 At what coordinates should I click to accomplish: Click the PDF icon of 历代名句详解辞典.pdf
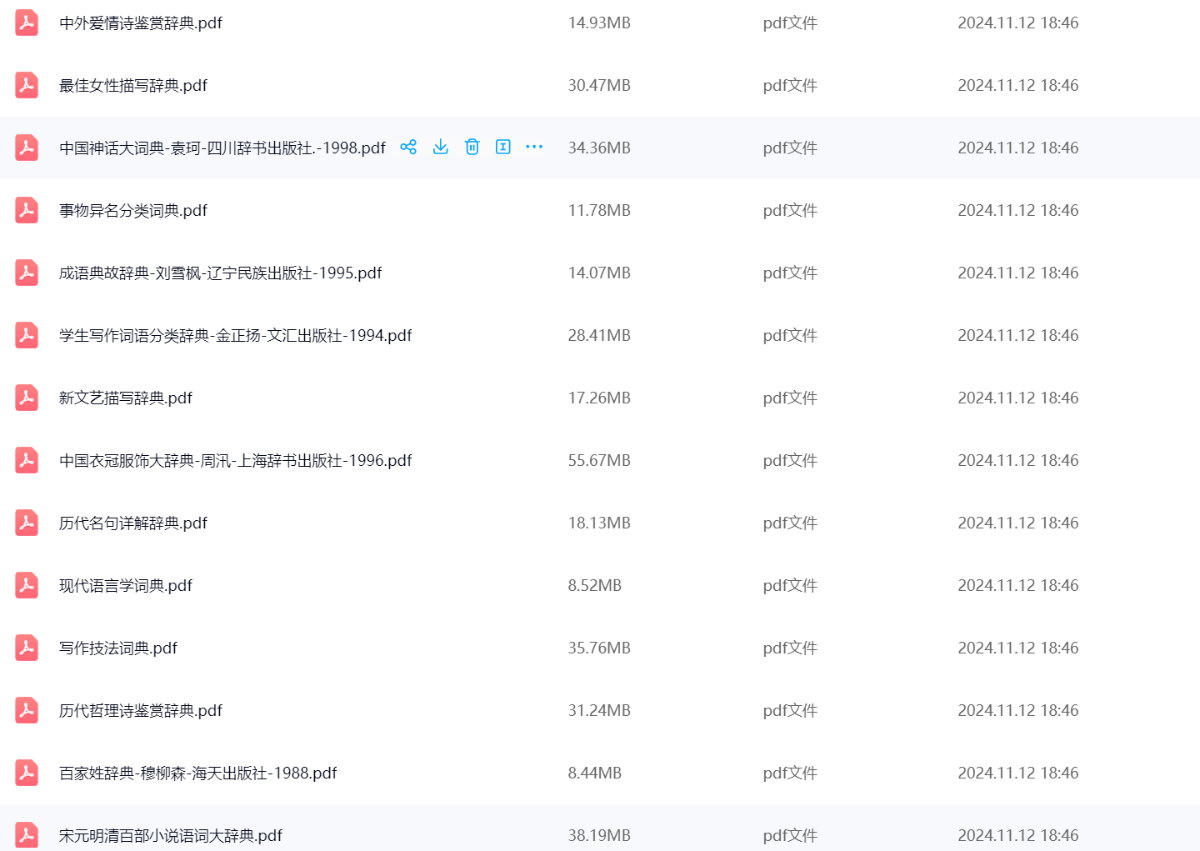26,522
